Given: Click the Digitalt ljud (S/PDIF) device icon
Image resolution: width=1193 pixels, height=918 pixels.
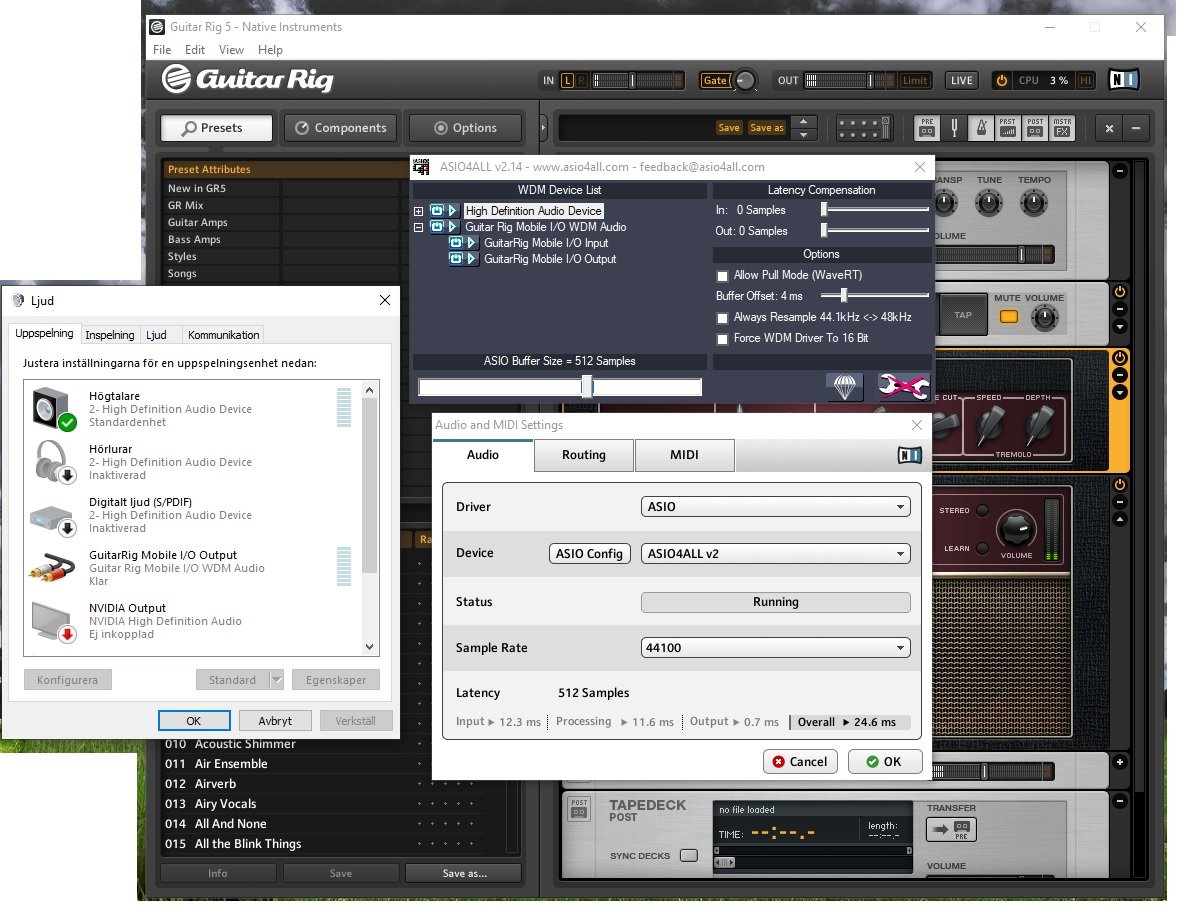Looking at the screenshot, I should click(53, 518).
